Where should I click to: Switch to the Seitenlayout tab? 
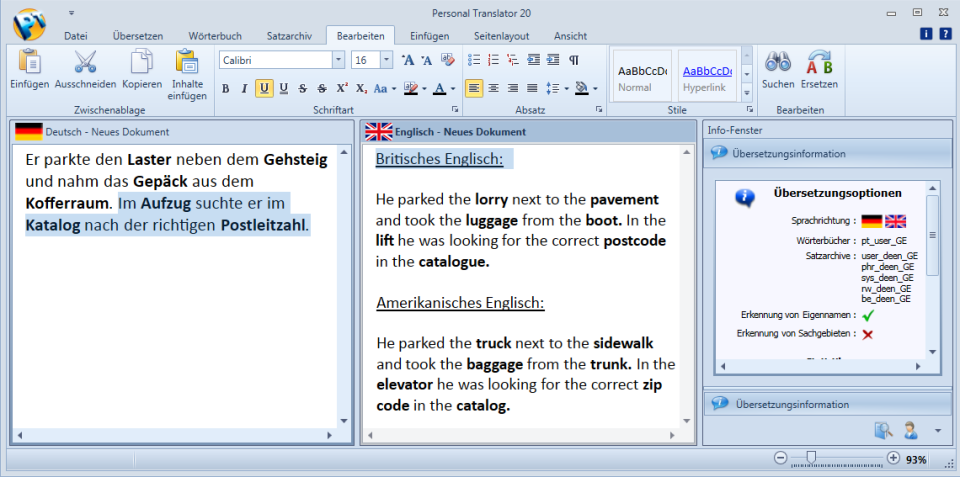(501, 36)
